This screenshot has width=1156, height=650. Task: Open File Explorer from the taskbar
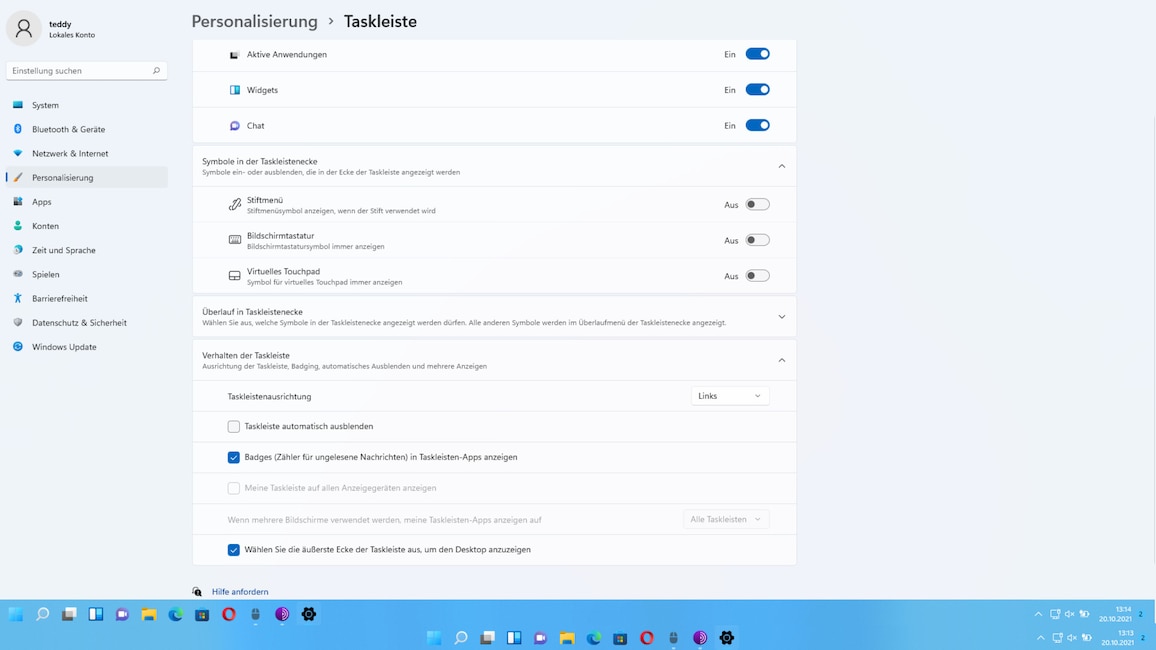[148, 613]
